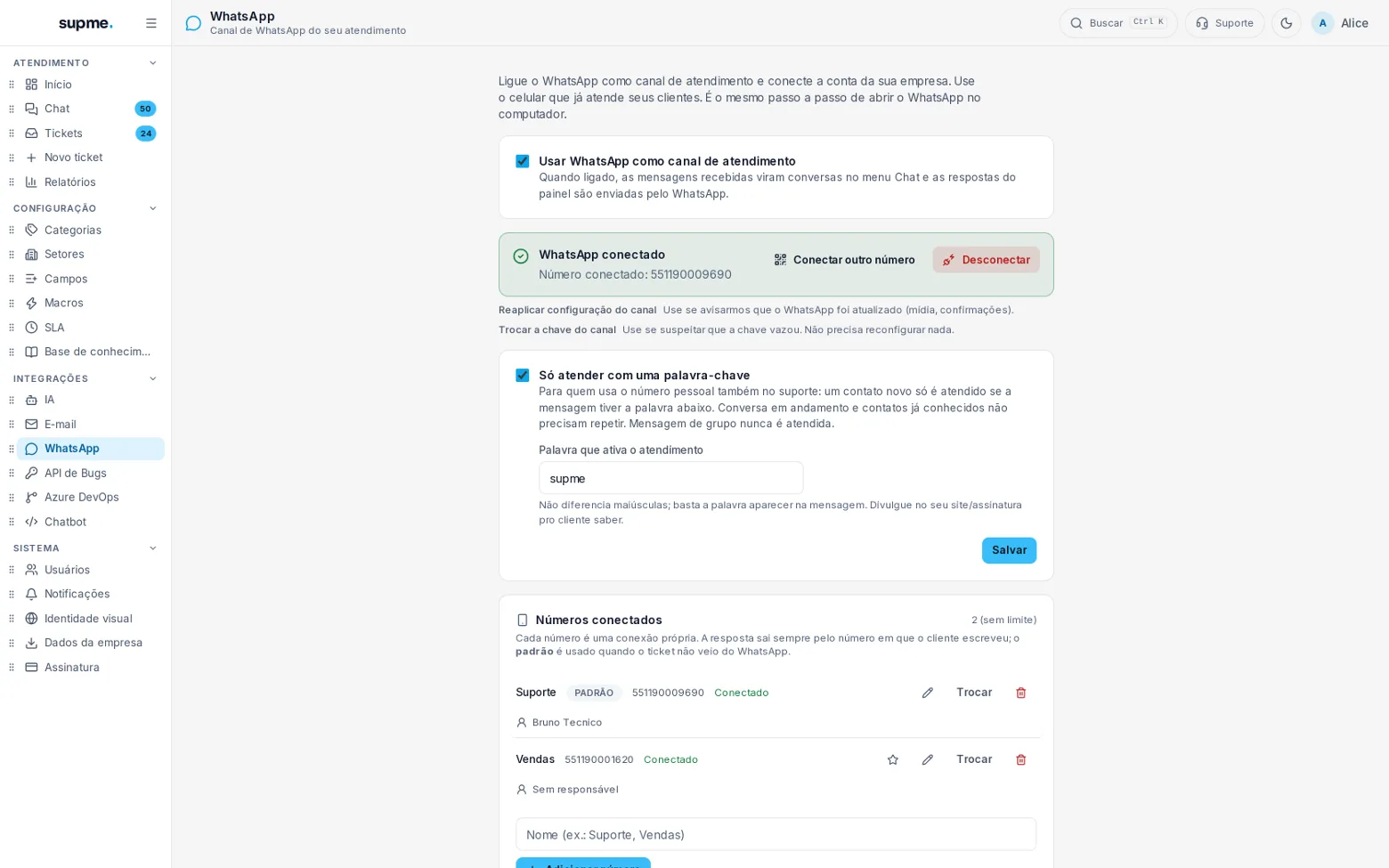Select WhatsApp in the sidebar
The width and height of the screenshot is (1389, 868).
tap(91, 449)
